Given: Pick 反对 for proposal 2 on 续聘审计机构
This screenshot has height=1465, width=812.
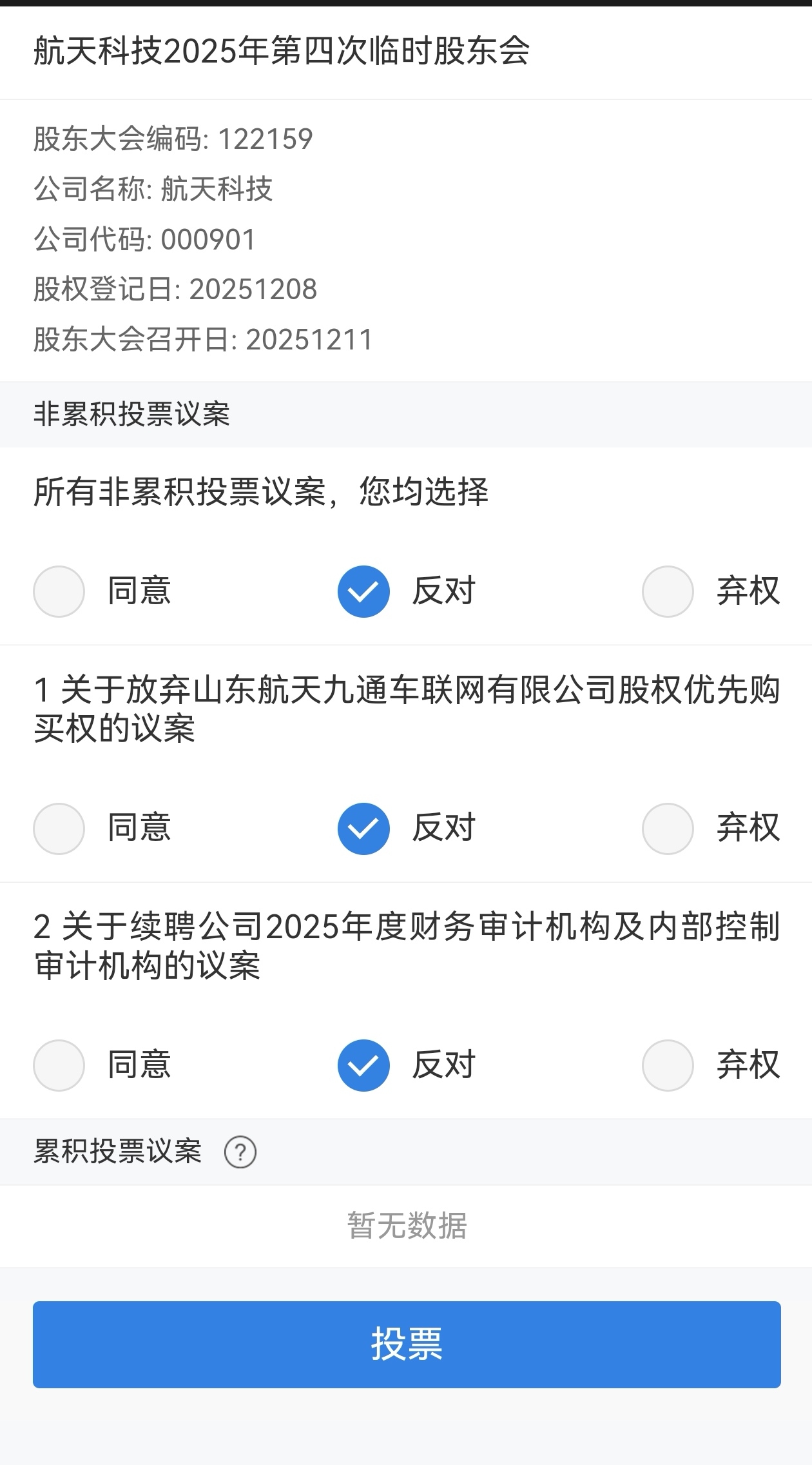Looking at the screenshot, I should pos(363,1065).
